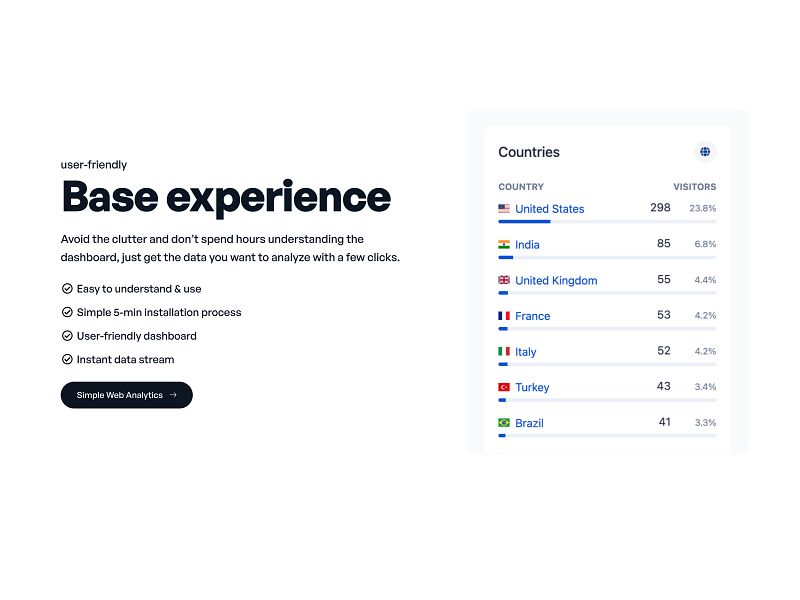
Task: Click the Italy flag icon
Action: pos(503,351)
